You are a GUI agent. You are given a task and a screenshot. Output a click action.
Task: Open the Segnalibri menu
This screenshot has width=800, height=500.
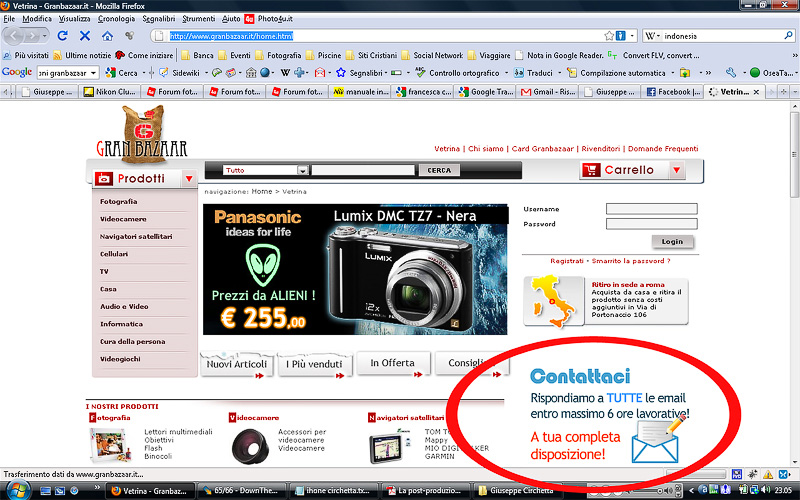coord(159,19)
